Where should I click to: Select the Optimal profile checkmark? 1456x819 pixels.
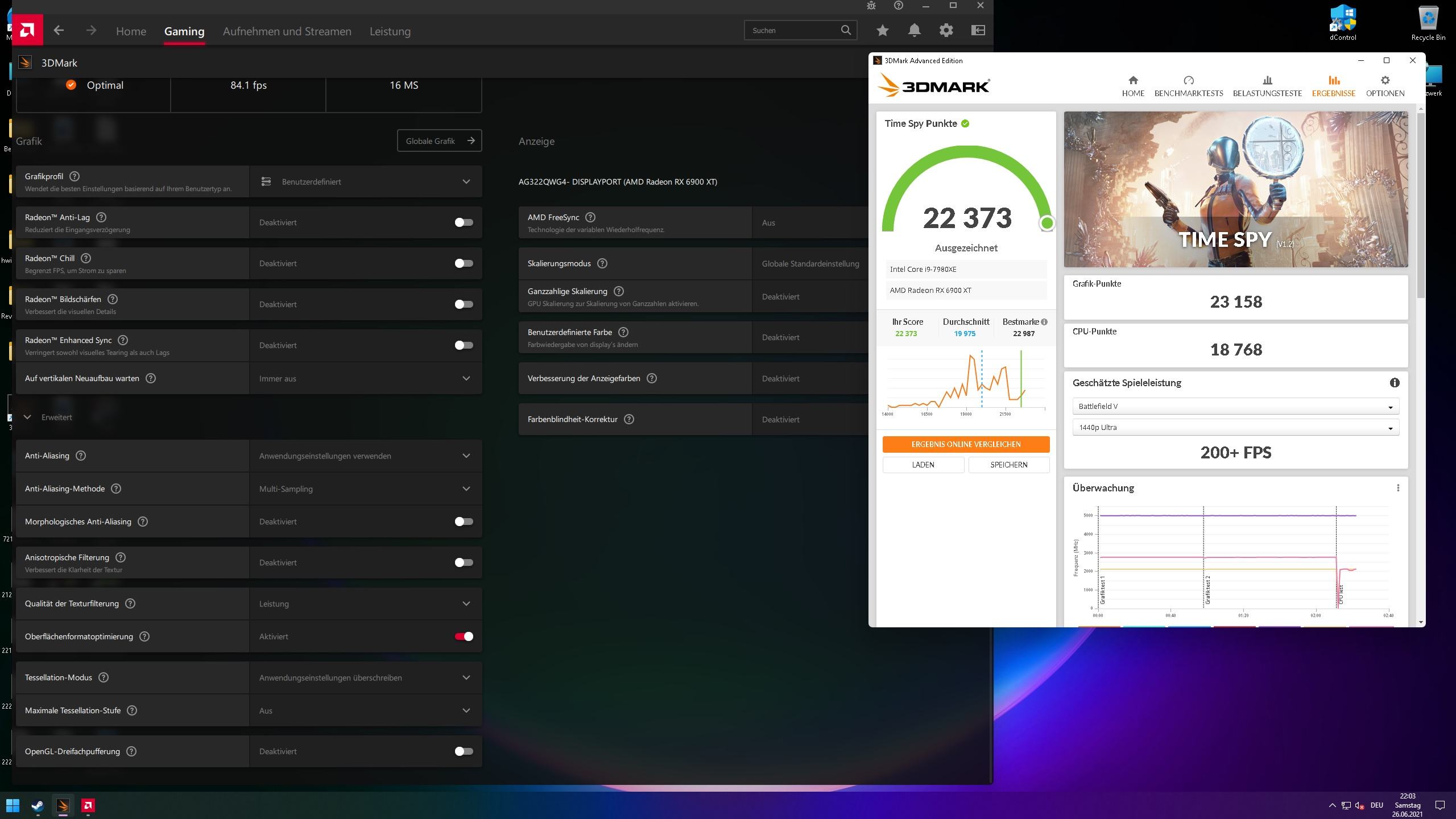click(71, 85)
